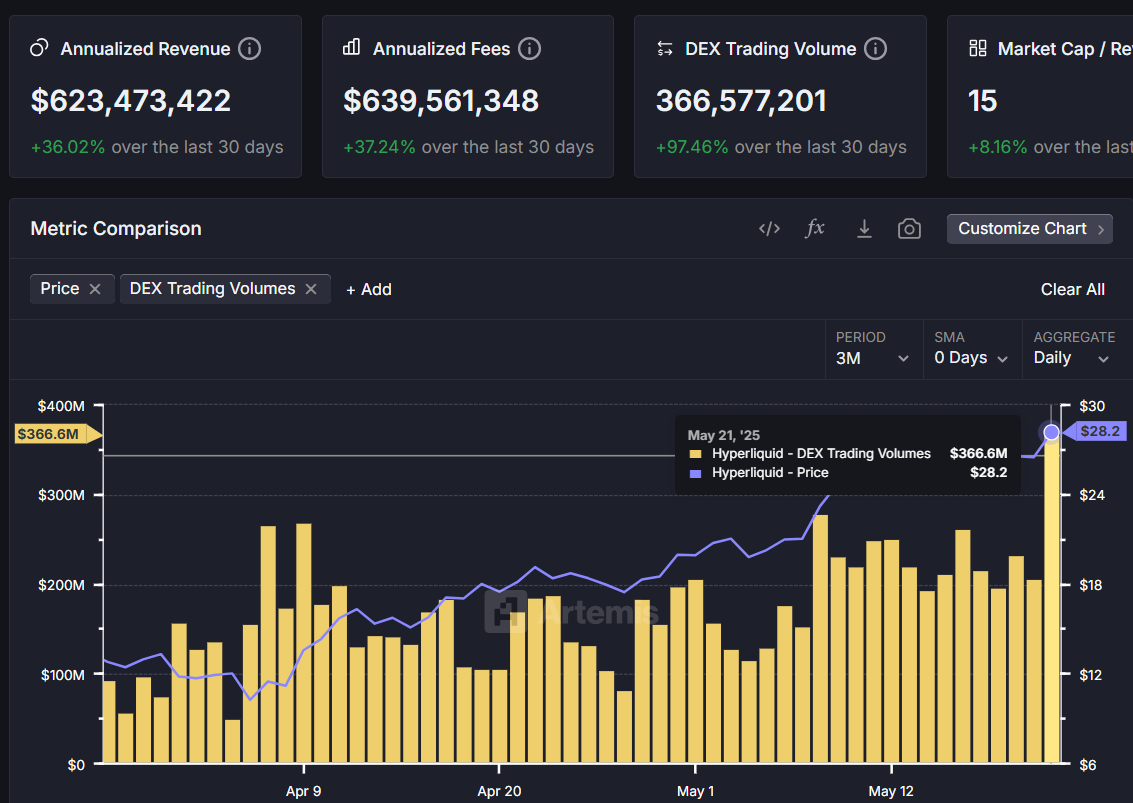Click the Annualized Fees bar chart icon
1133x803 pixels.
tap(352, 48)
